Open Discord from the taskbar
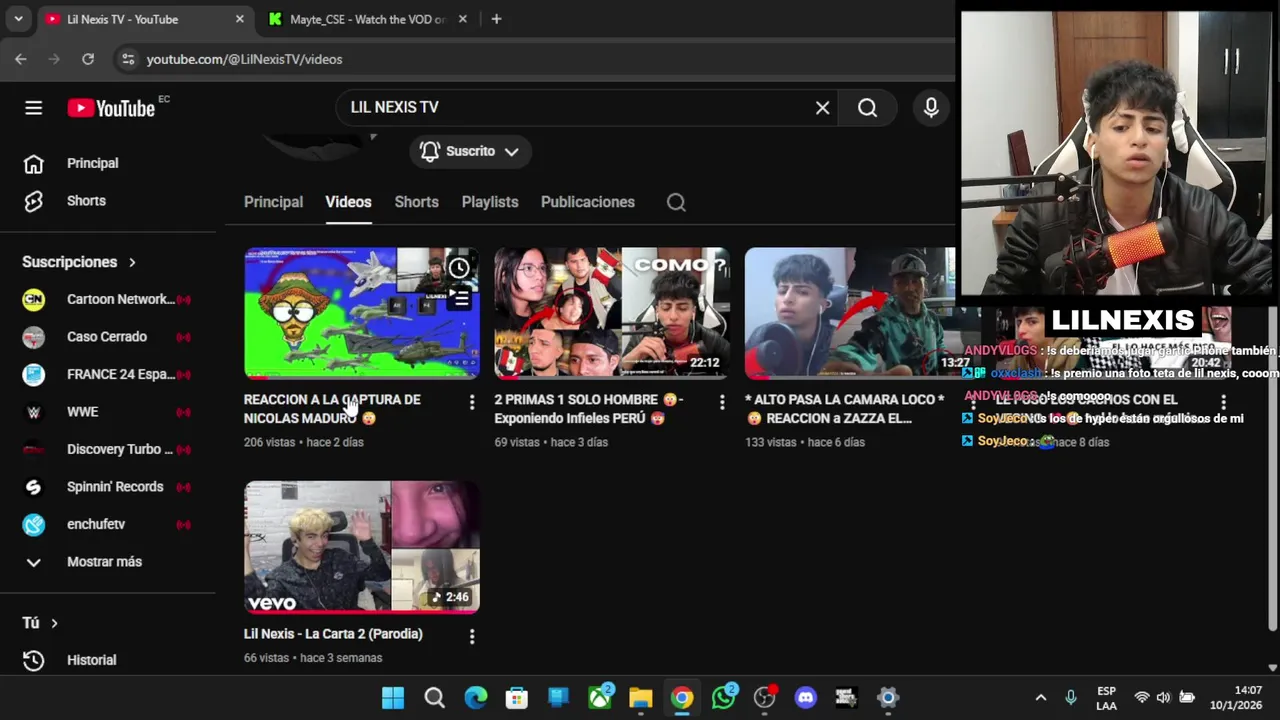Viewport: 1280px width, 720px height. 806,697
